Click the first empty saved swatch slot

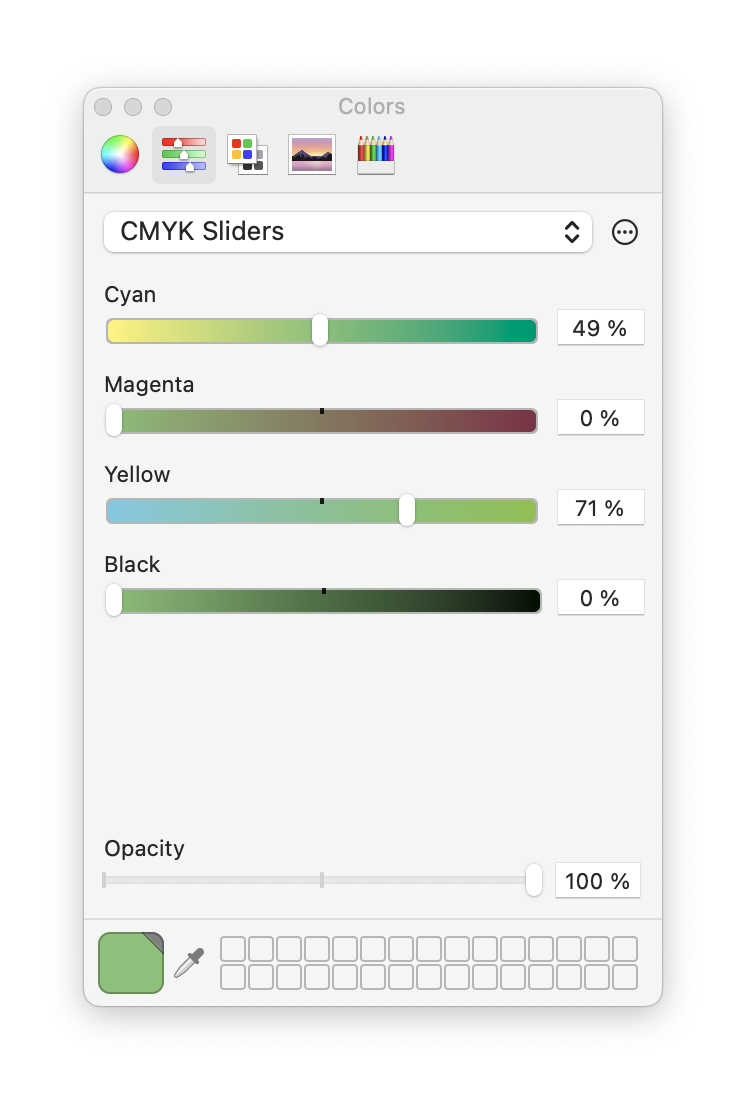(x=233, y=949)
